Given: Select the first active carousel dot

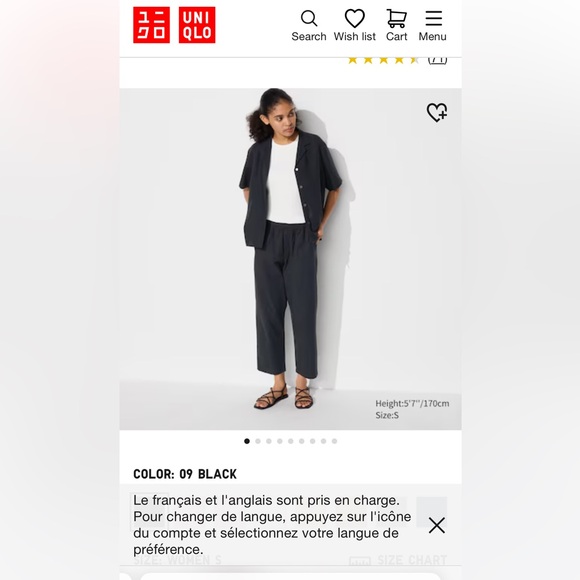Looking at the screenshot, I should point(247,441).
